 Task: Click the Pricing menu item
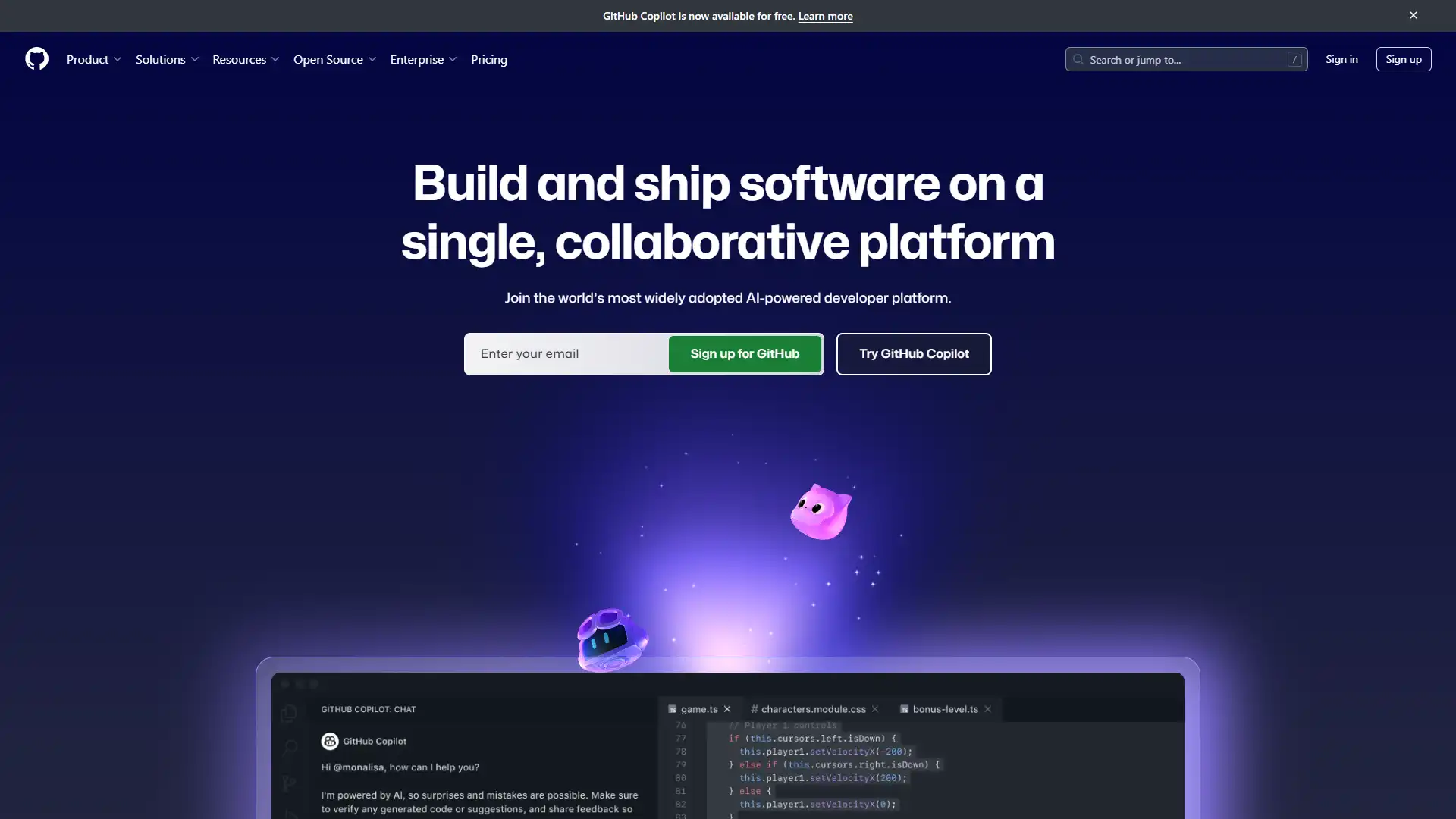coord(489,59)
